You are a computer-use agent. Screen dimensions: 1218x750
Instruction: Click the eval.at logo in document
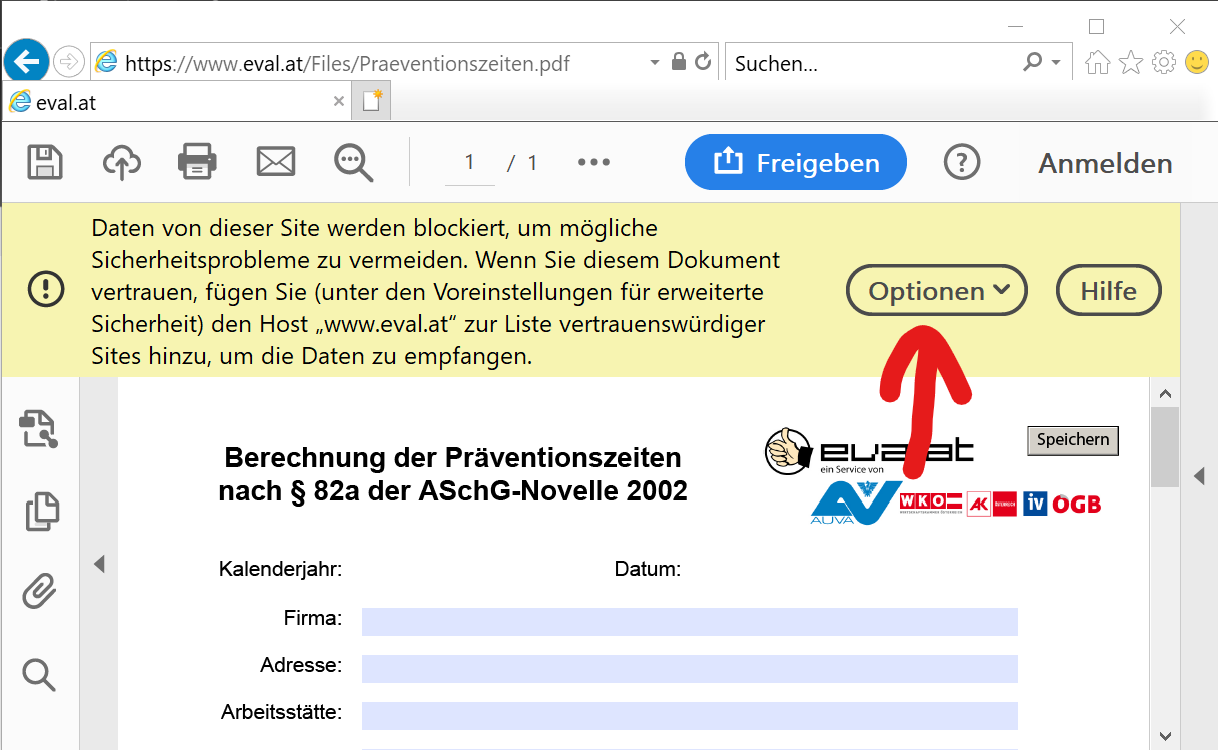click(x=870, y=452)
